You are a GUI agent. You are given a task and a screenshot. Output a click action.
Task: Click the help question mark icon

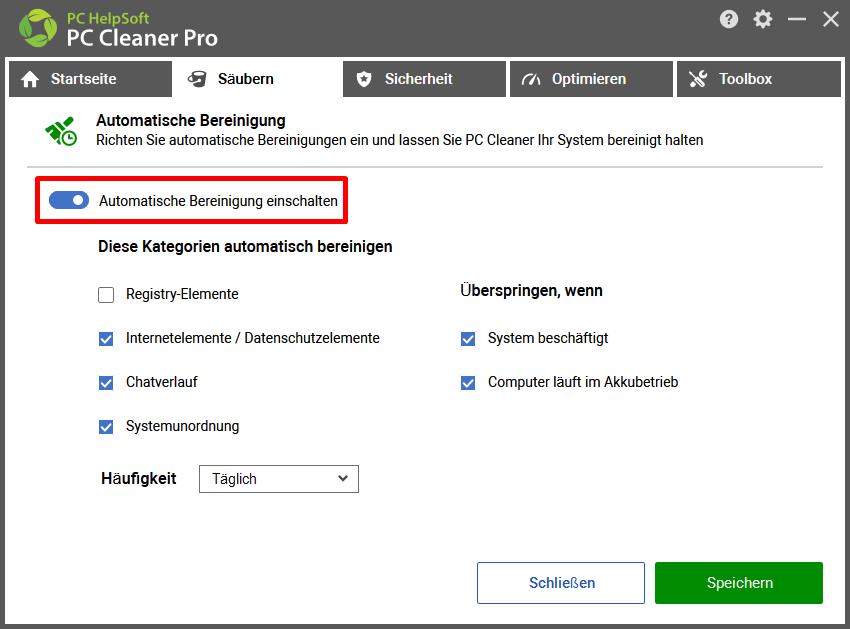click(729, 20)
